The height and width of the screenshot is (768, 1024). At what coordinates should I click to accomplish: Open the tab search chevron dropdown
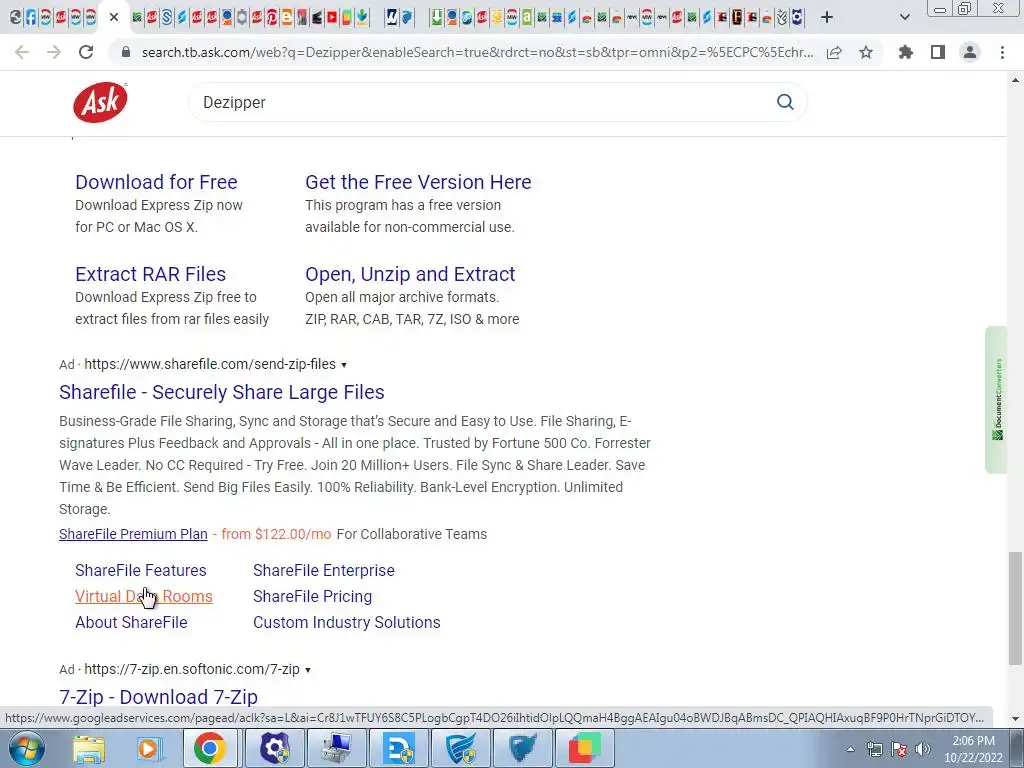pos(904,17)
